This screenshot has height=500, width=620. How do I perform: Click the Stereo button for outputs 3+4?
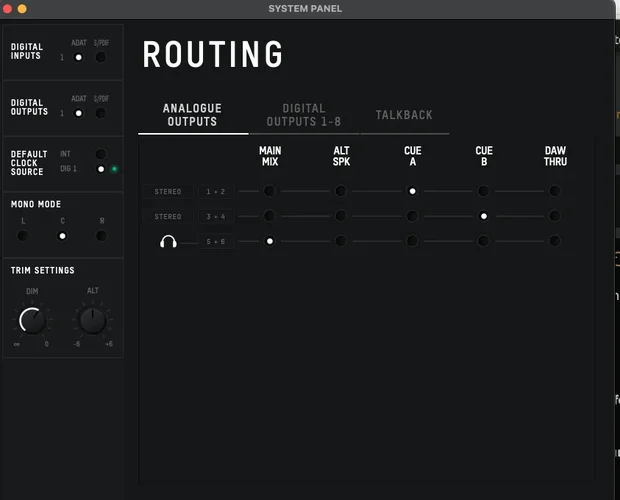[x=168, y=216]
